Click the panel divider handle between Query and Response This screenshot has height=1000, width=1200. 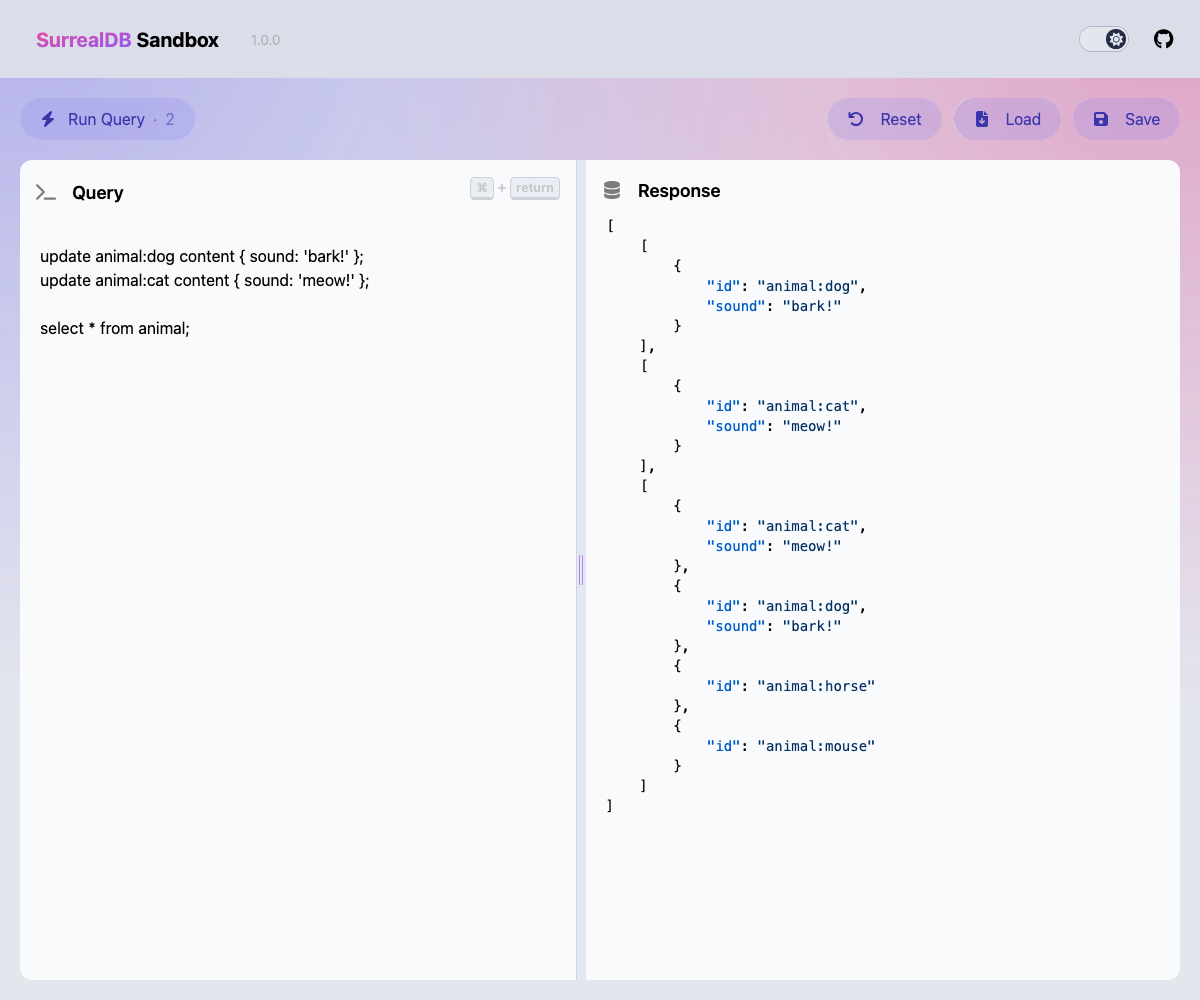coord(581,570)
